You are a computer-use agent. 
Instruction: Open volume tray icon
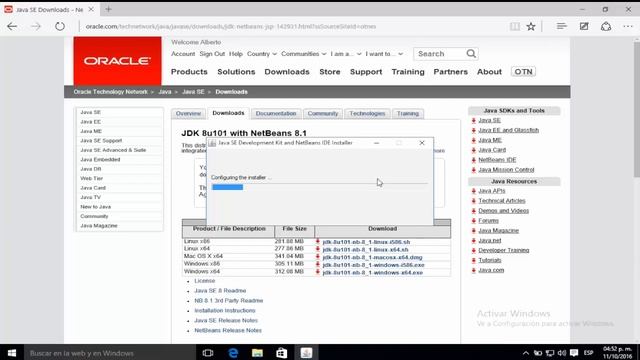562,353
